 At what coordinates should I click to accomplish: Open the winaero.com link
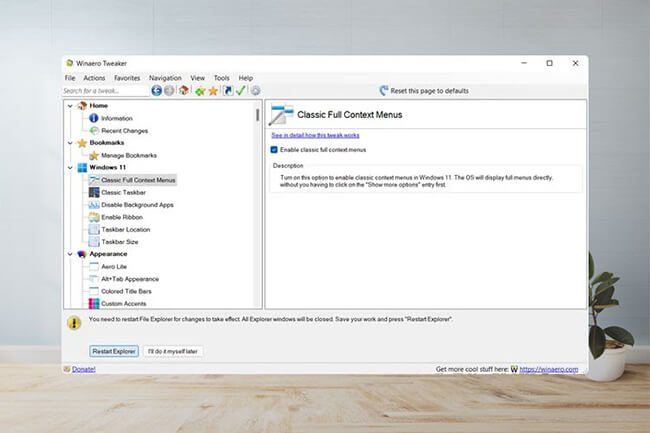tap(548, 369)
